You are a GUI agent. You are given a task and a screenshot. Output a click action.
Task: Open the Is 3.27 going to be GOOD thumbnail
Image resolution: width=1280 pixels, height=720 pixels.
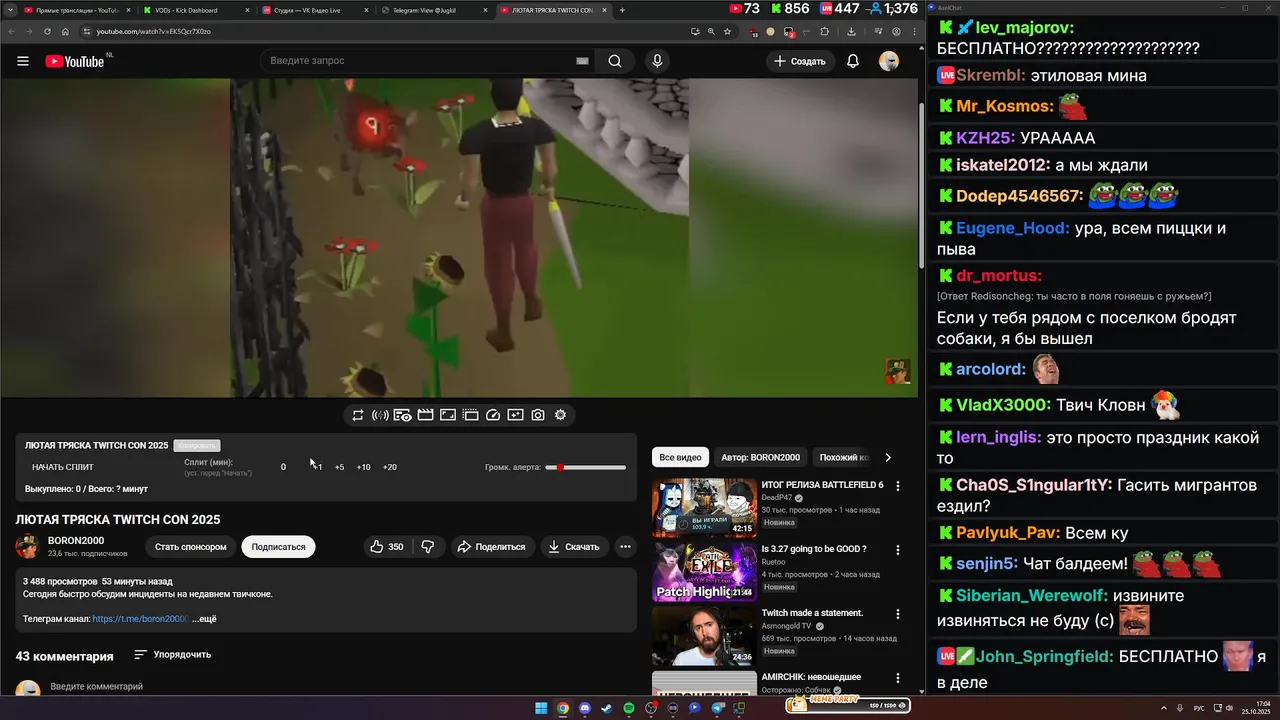704,572
